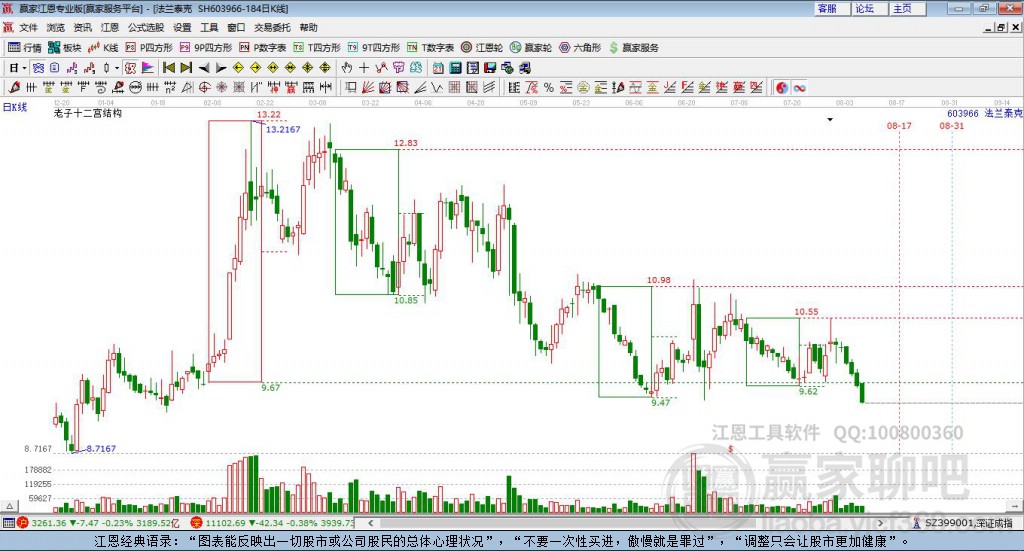Screen dimensions: 1024x551
Task: Select the crosshair cursor tool
Action: coord(364,68)
